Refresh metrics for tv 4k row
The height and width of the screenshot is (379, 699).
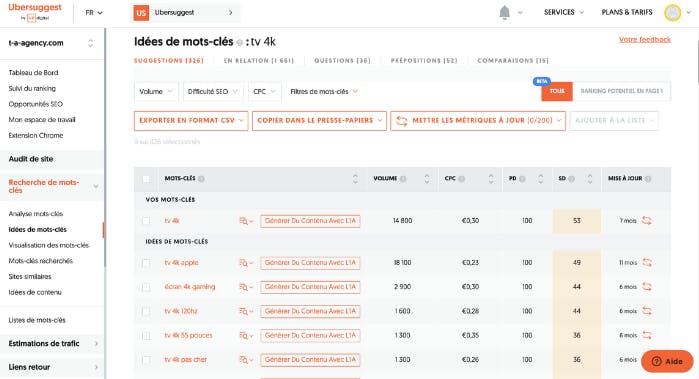pyautogui.click(x=646, y=220)
